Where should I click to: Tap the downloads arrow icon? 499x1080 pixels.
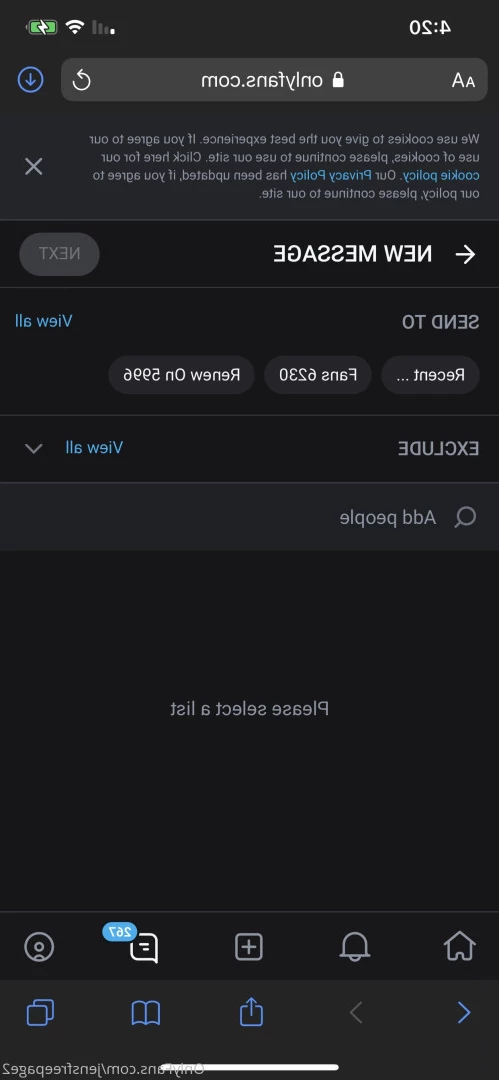[30, 80]
